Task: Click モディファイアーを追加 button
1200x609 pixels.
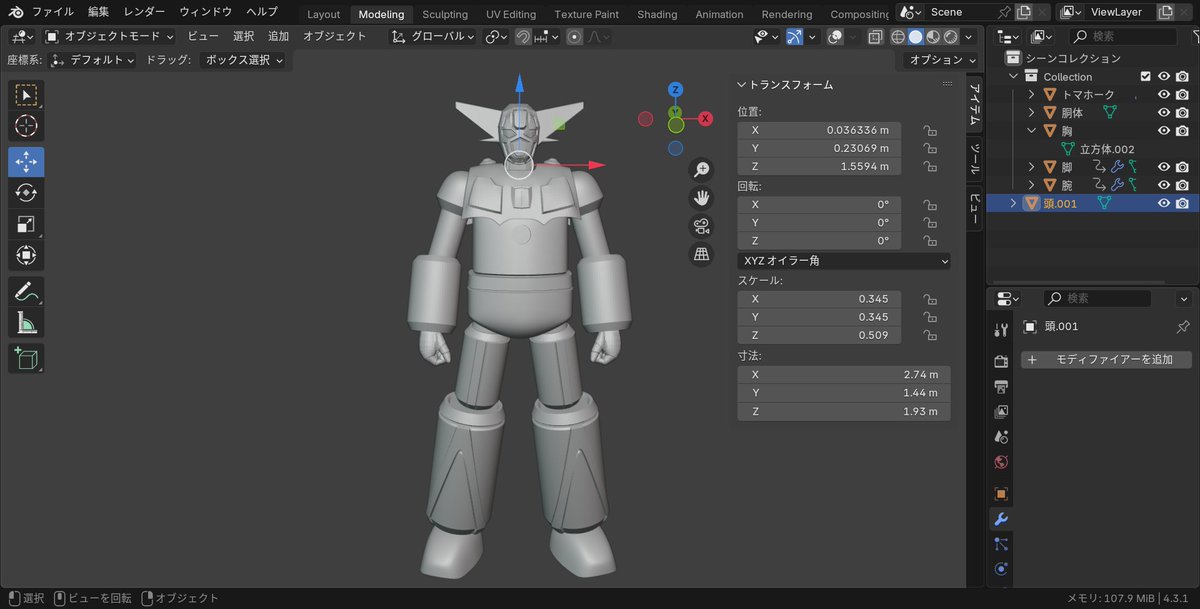Action: 1107,359
